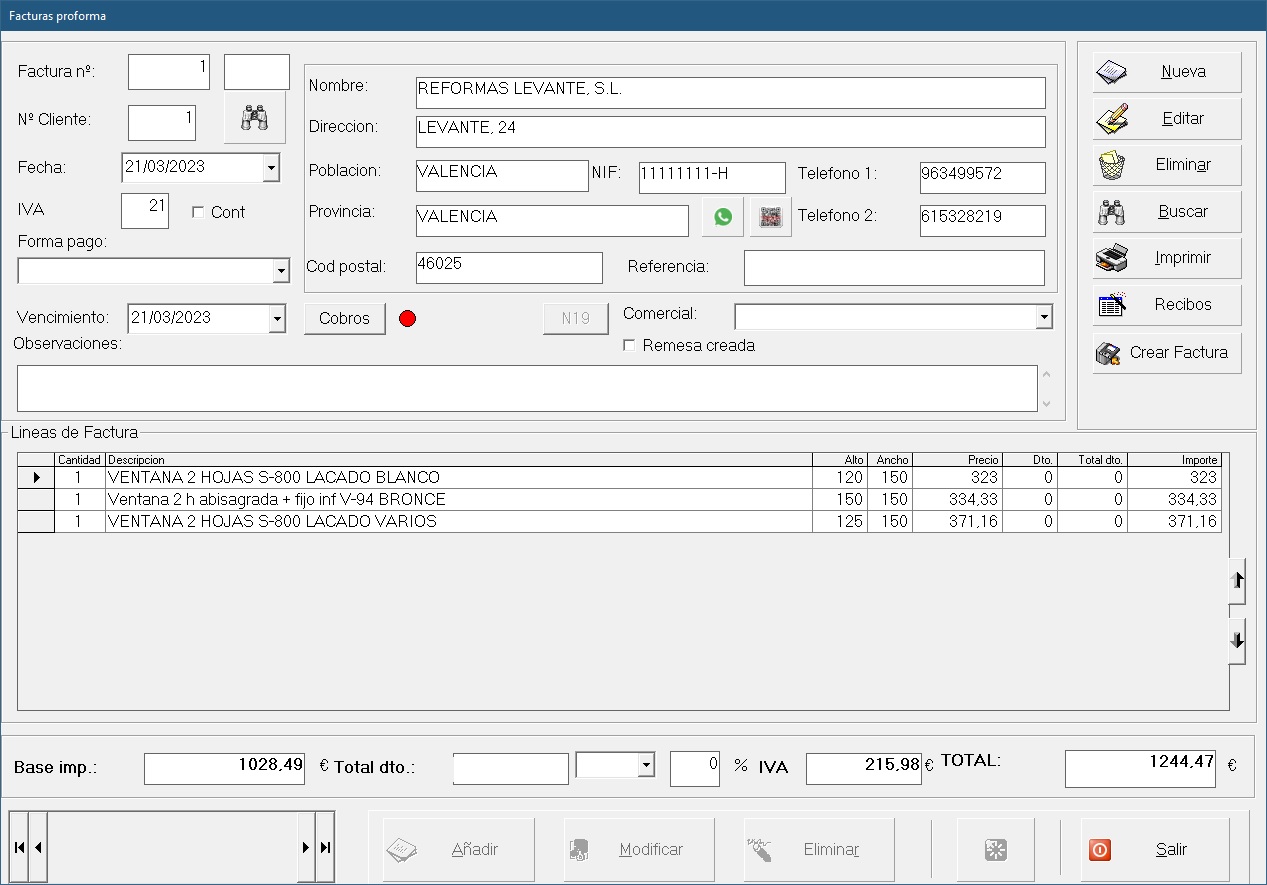This screenshot has height=885, width=1267.
Task: Expand the Comercial dropdown list
Action: 1043,317
